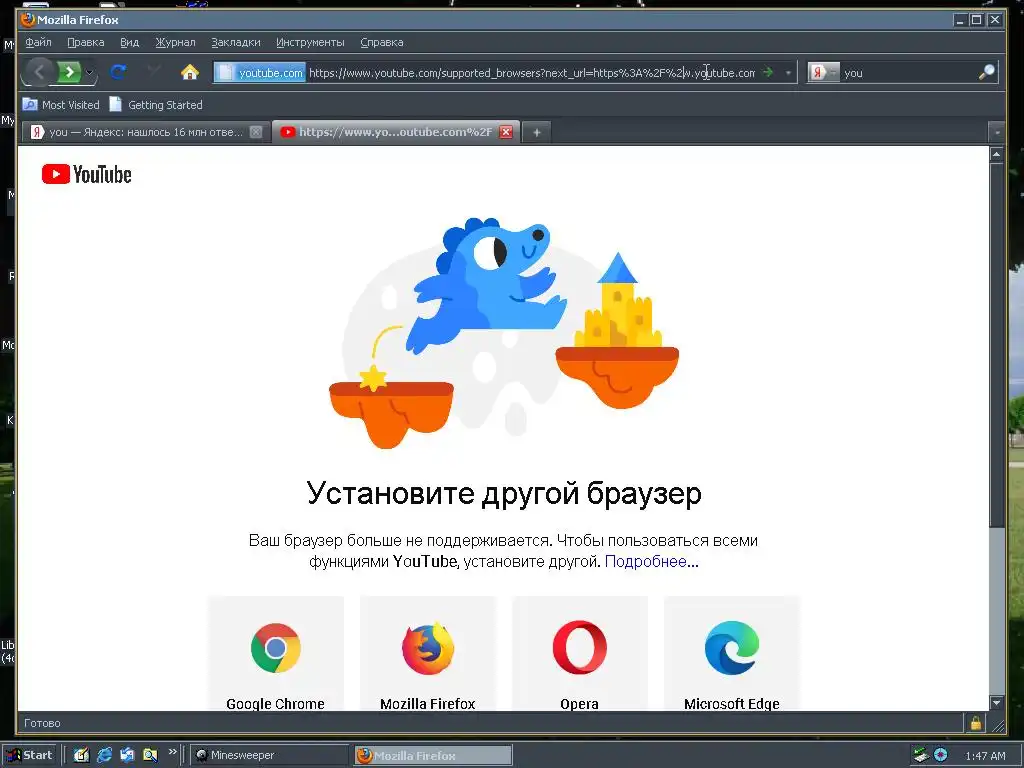Image resolution: width=1024 pixels, height=768 pixels.
Task: Open the Вид menu
Action: 129,42
